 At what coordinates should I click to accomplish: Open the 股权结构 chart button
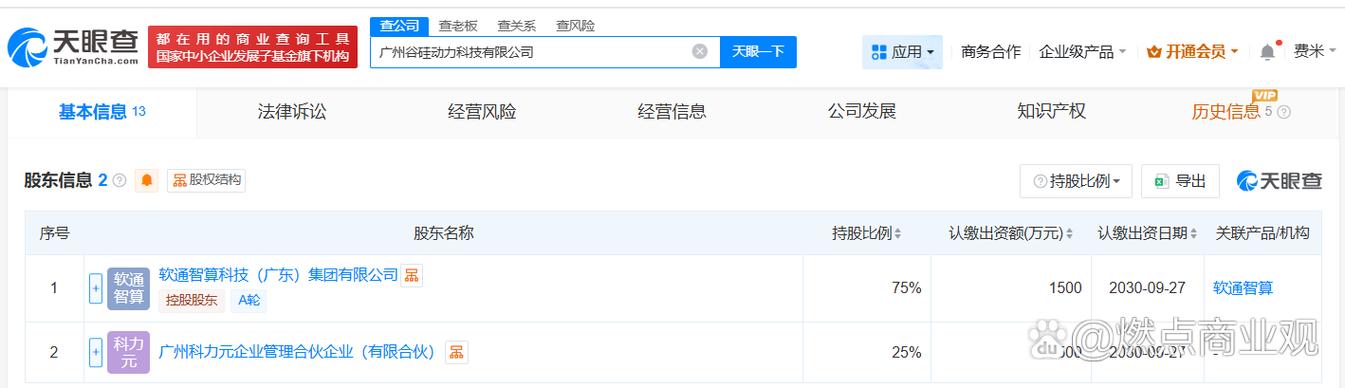[206, 181]
